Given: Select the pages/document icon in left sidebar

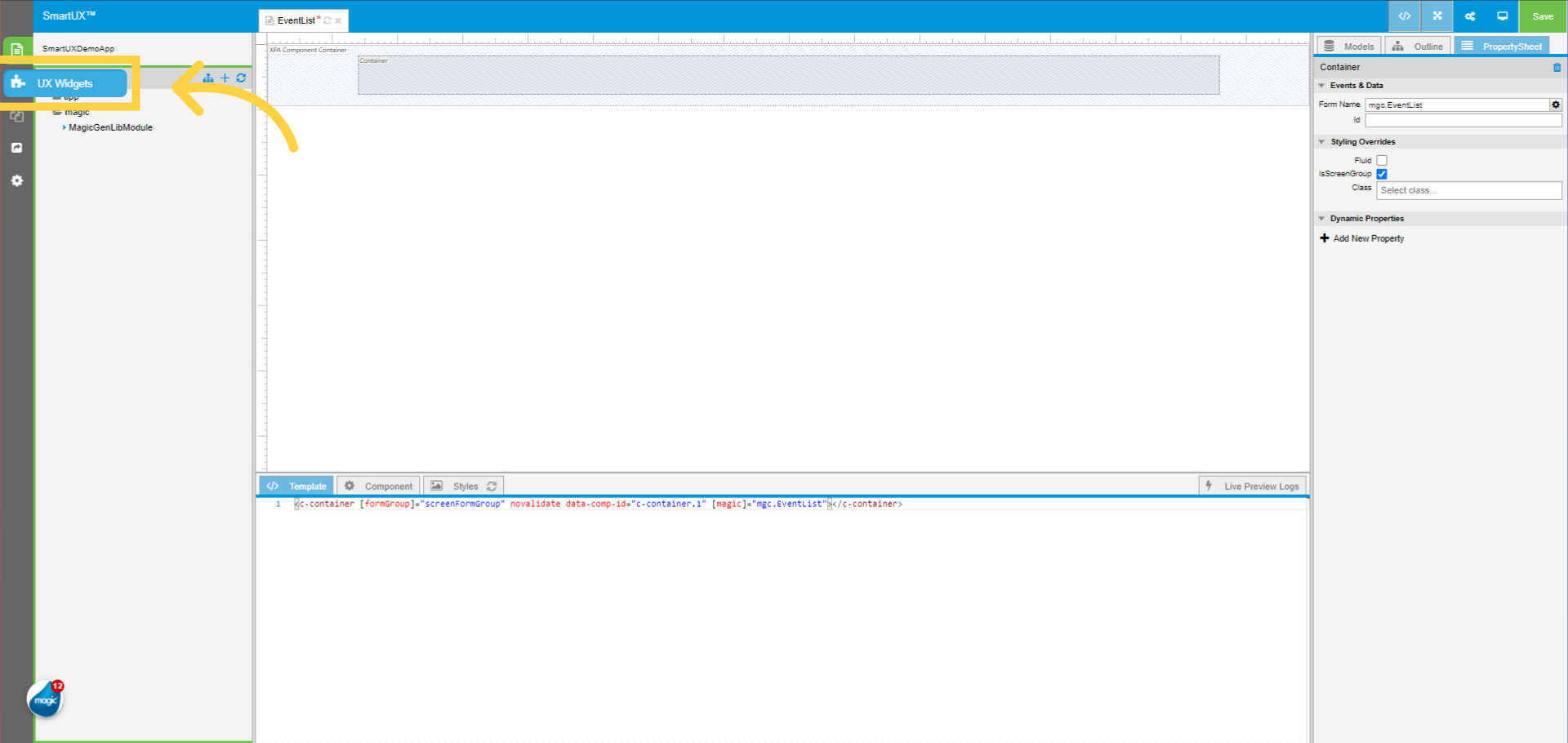Looking at the screenshot, I should pyautogui.click(x=16, y=49).
